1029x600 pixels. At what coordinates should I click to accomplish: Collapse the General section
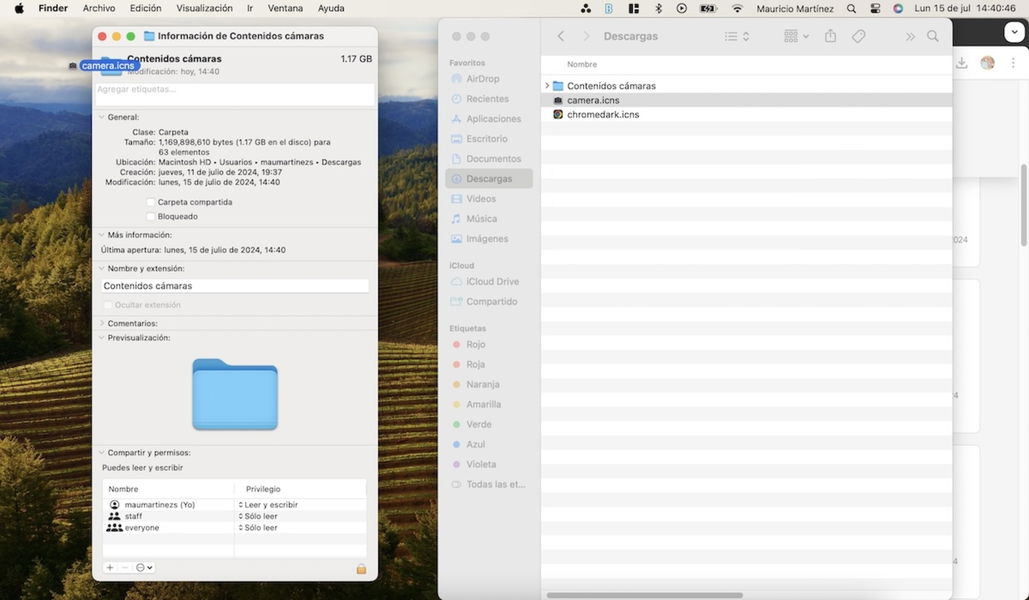tap(102, 117)
